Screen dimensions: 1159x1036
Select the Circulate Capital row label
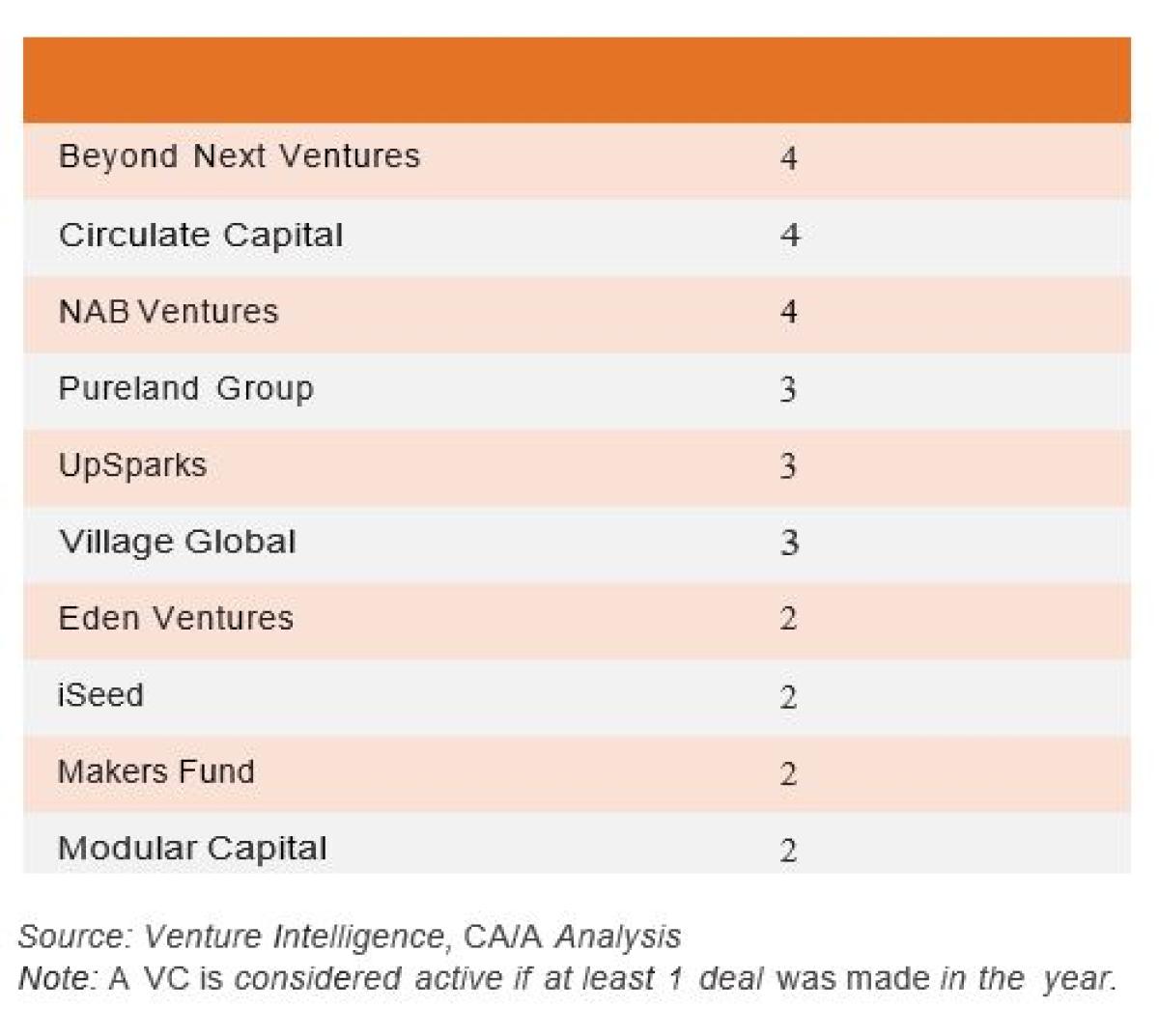(x=201, y=235)
